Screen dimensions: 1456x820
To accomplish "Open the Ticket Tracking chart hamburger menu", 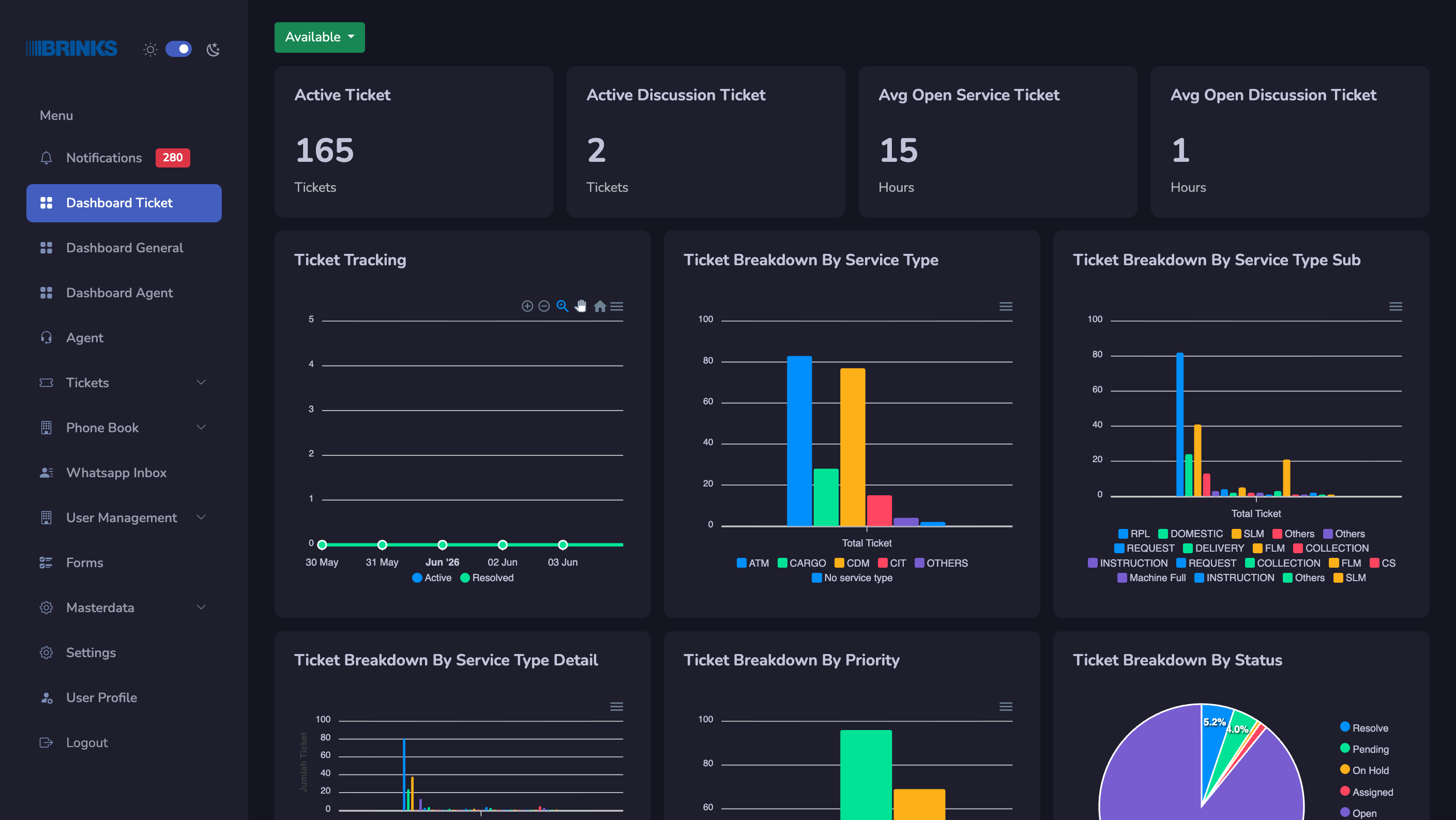I will tap(617, 306).
